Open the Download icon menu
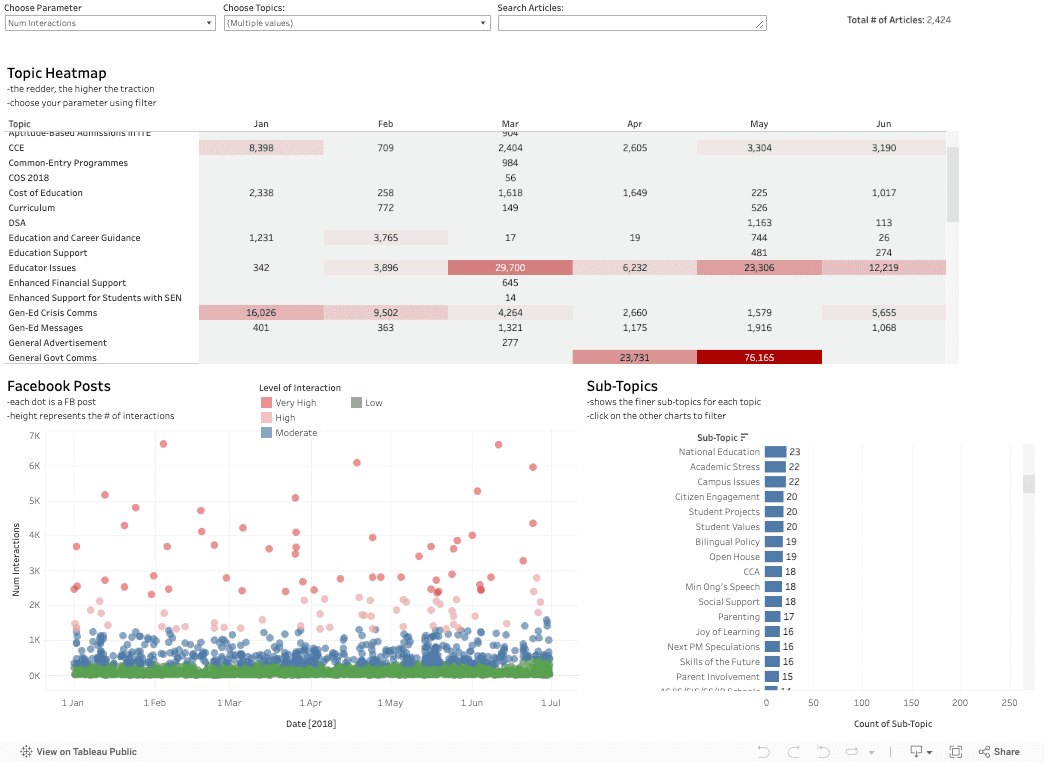Image resolution: width=1049 pixels, height=767 pixels. tap(917, 751)
